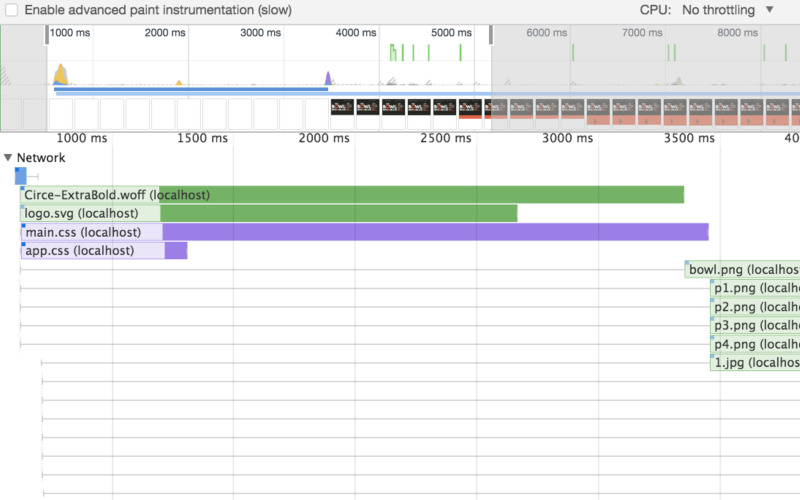Viewport: 800px width, 500px height.
Task: Click the first blue document request block
Action: (x=20, y=176)
